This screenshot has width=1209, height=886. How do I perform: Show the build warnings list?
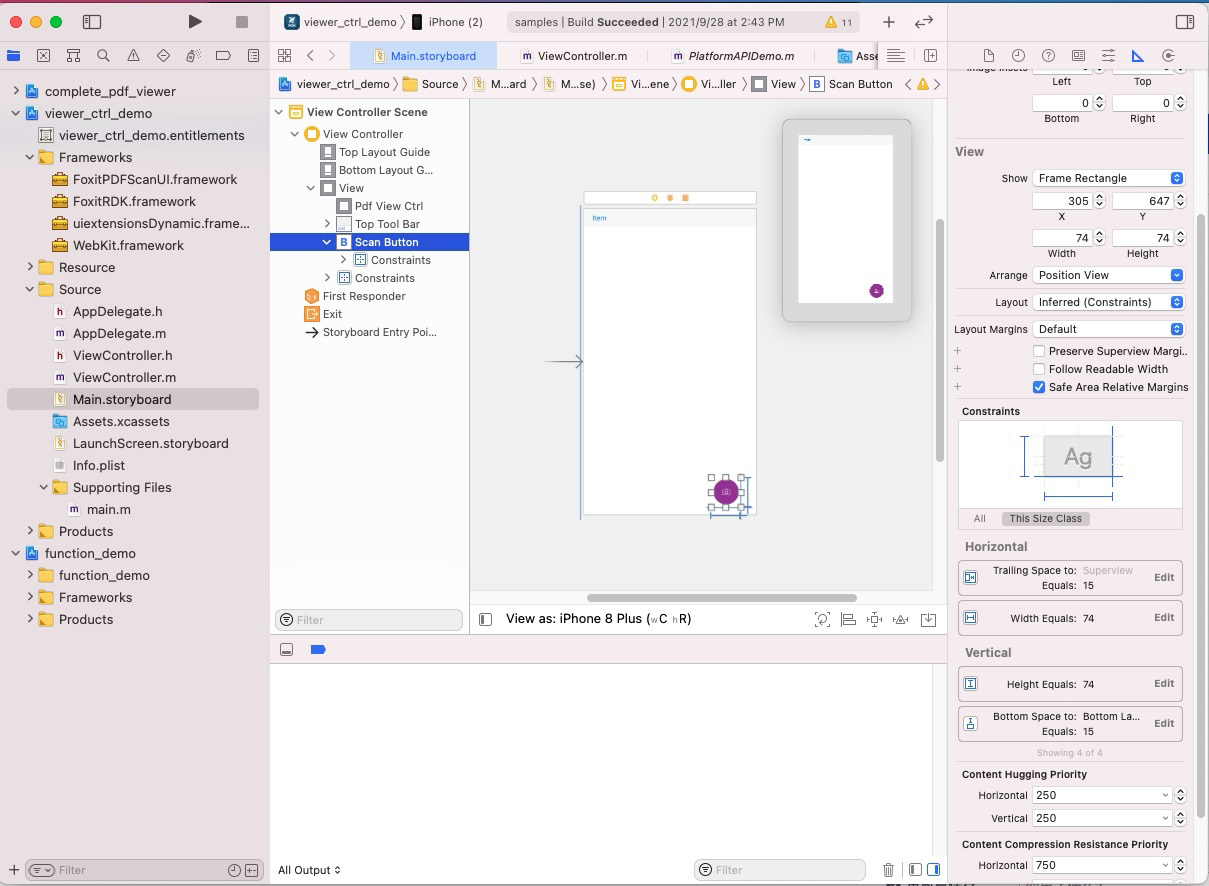tap(838, 21)
